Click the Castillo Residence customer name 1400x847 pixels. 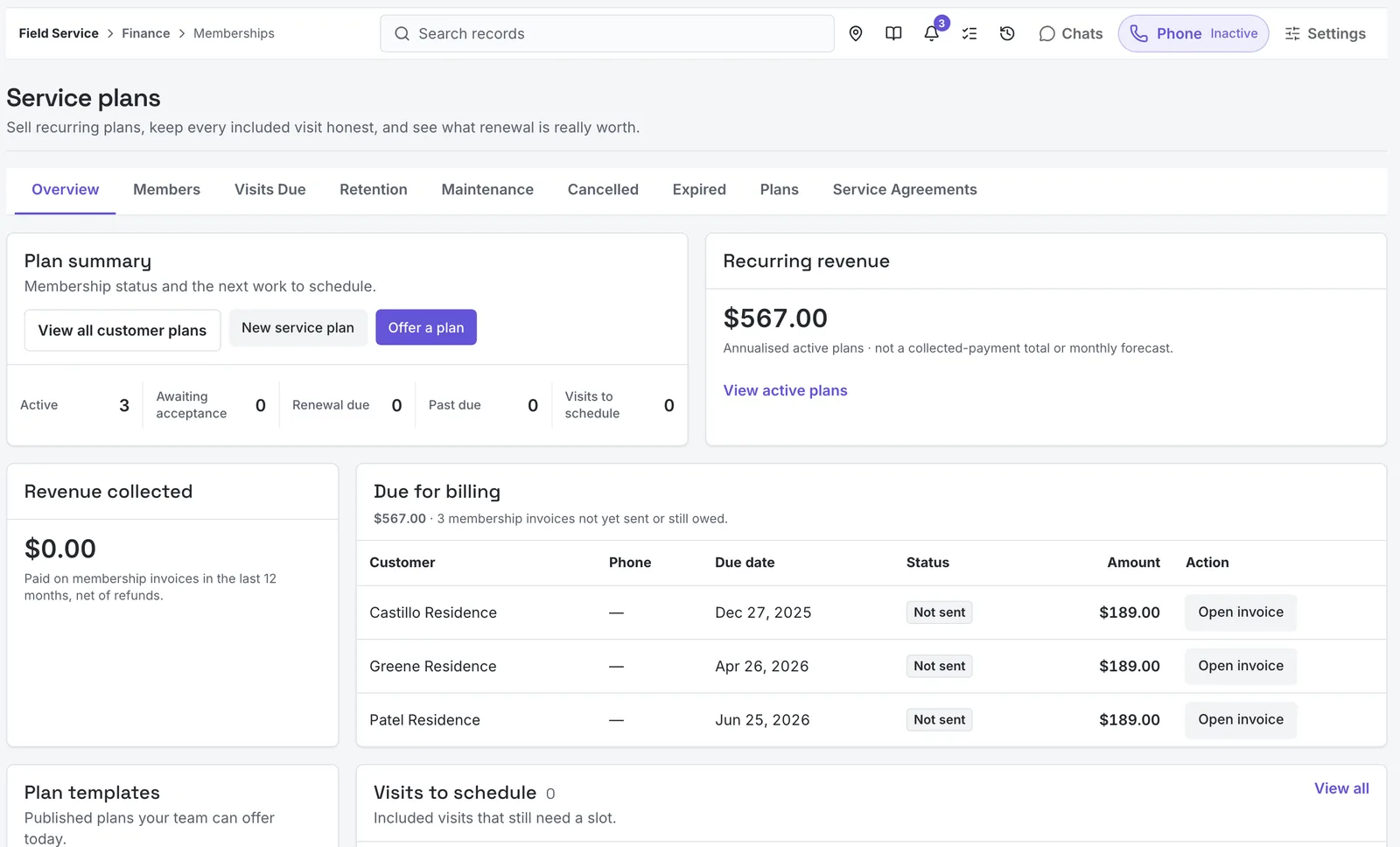point(433,612)
